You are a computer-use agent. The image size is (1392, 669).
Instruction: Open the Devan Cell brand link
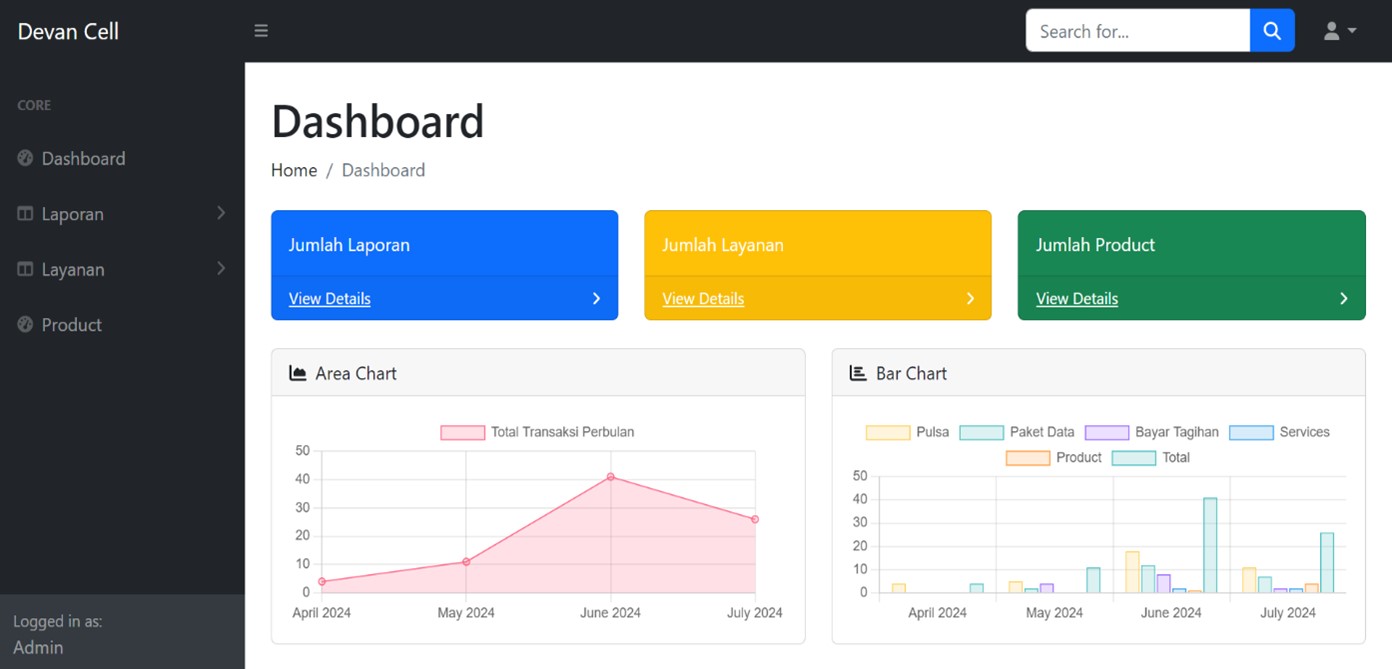[68, 31]
